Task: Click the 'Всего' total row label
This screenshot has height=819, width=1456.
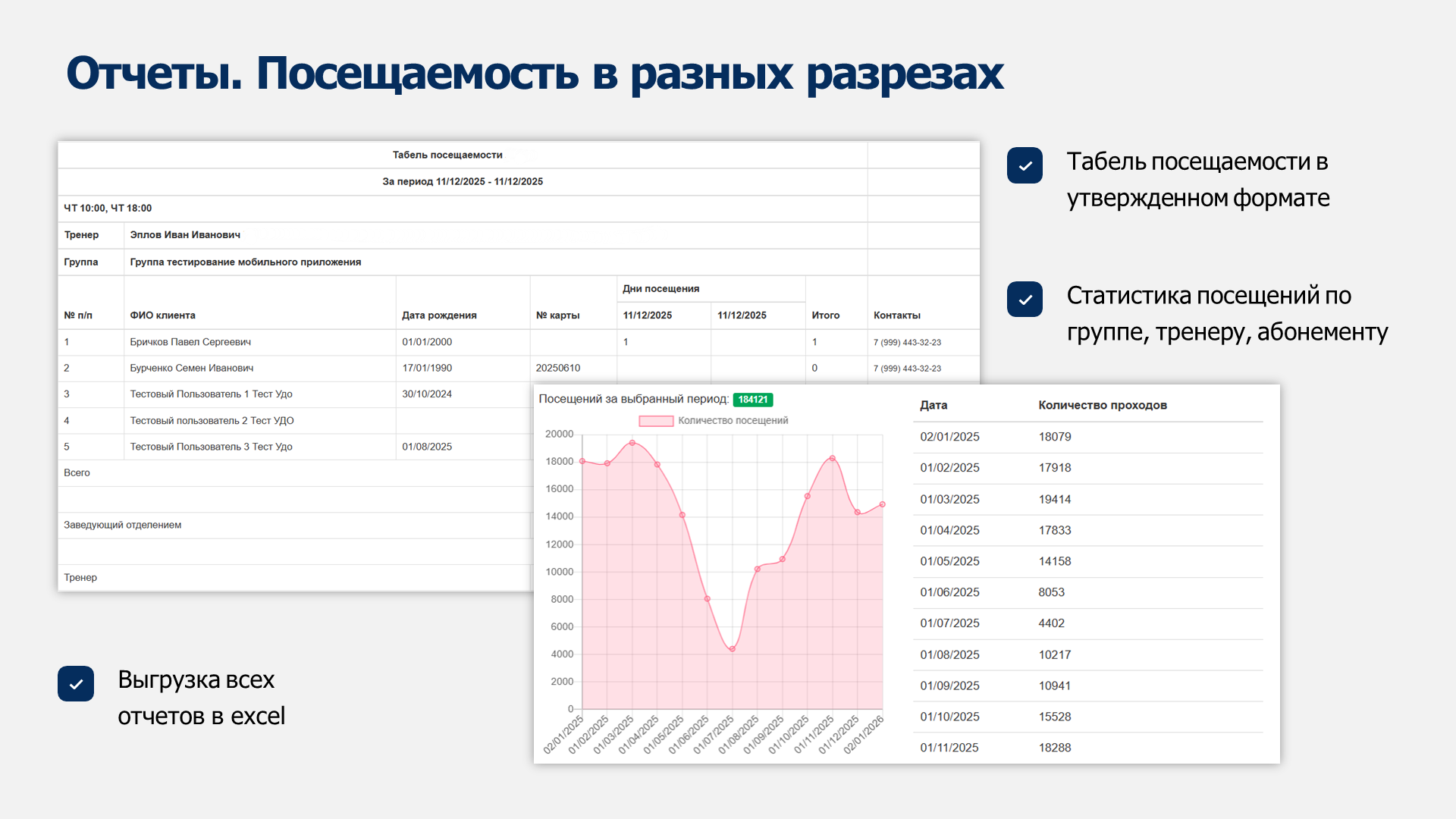Action: pyautogui.click(x=77, y=472)
